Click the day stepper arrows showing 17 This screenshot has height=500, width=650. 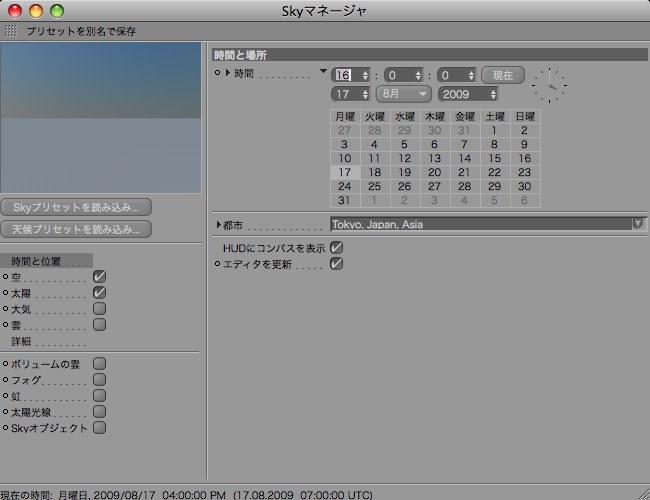point(365,95)
